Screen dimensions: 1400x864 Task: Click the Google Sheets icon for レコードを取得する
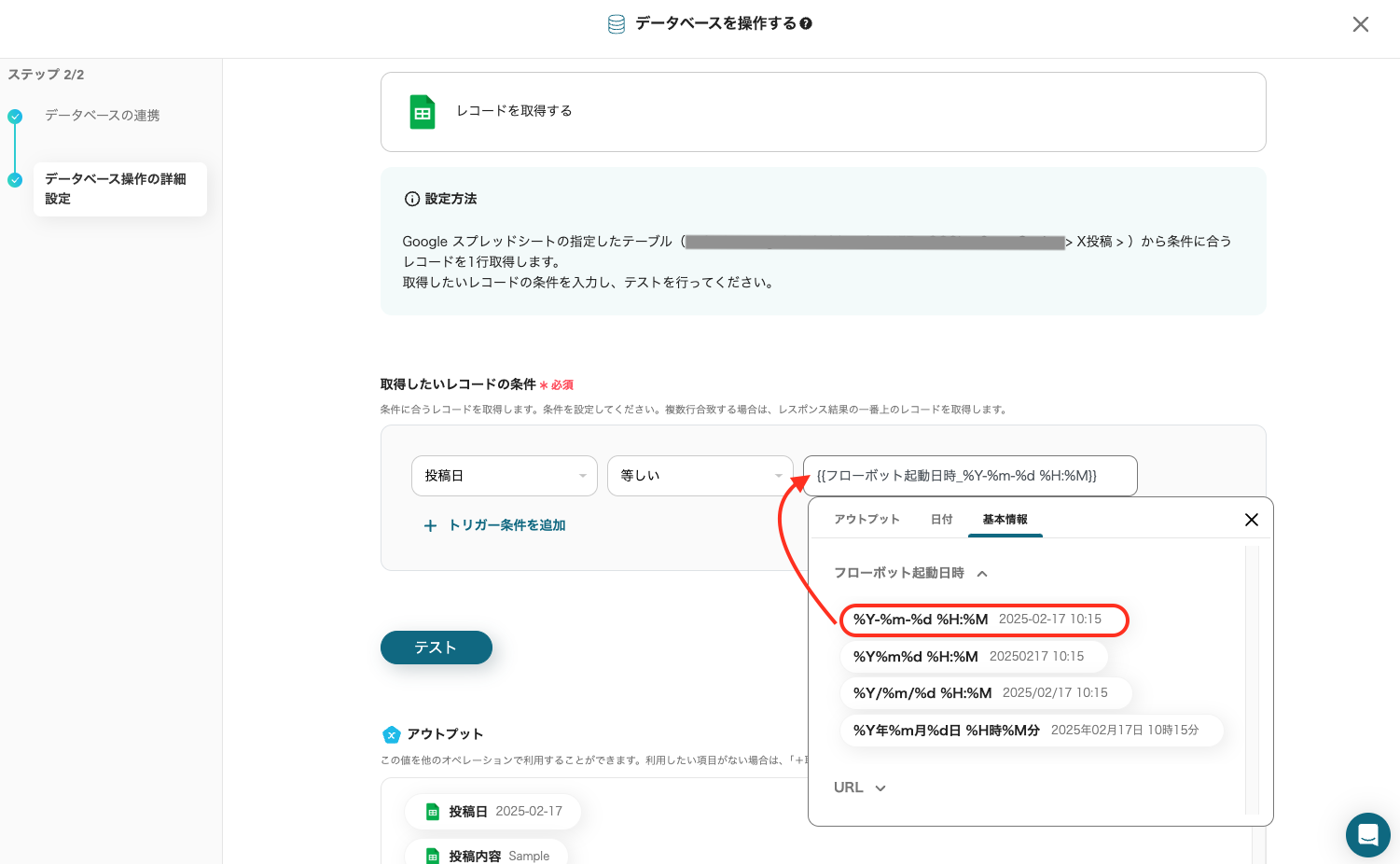423,112
